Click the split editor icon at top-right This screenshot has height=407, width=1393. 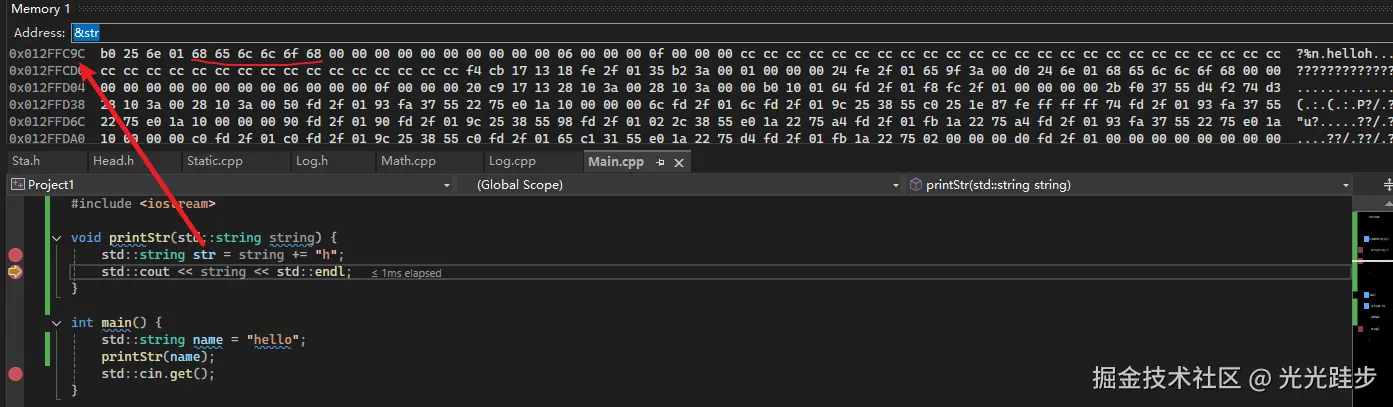[x=1387, y=185]
